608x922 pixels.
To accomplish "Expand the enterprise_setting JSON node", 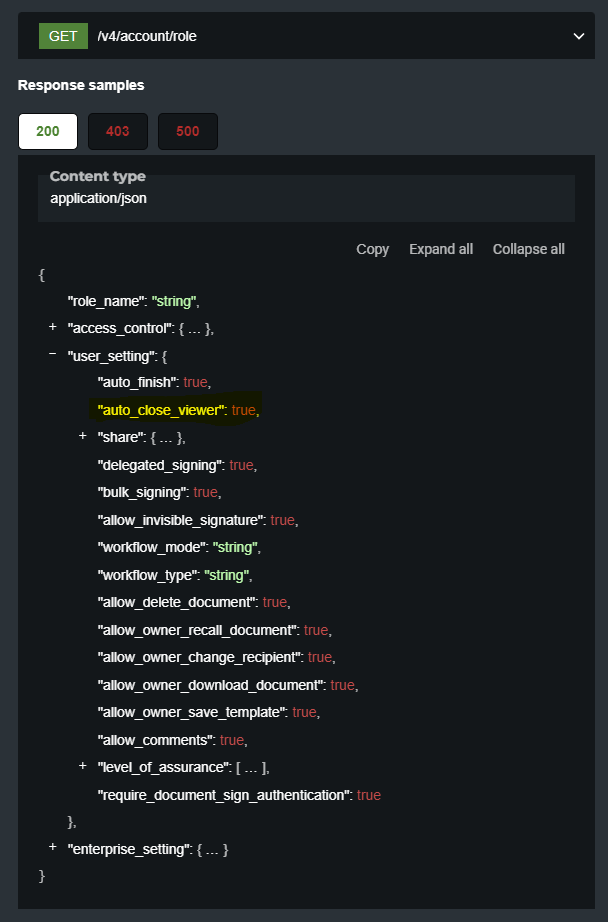I will 52,848.
